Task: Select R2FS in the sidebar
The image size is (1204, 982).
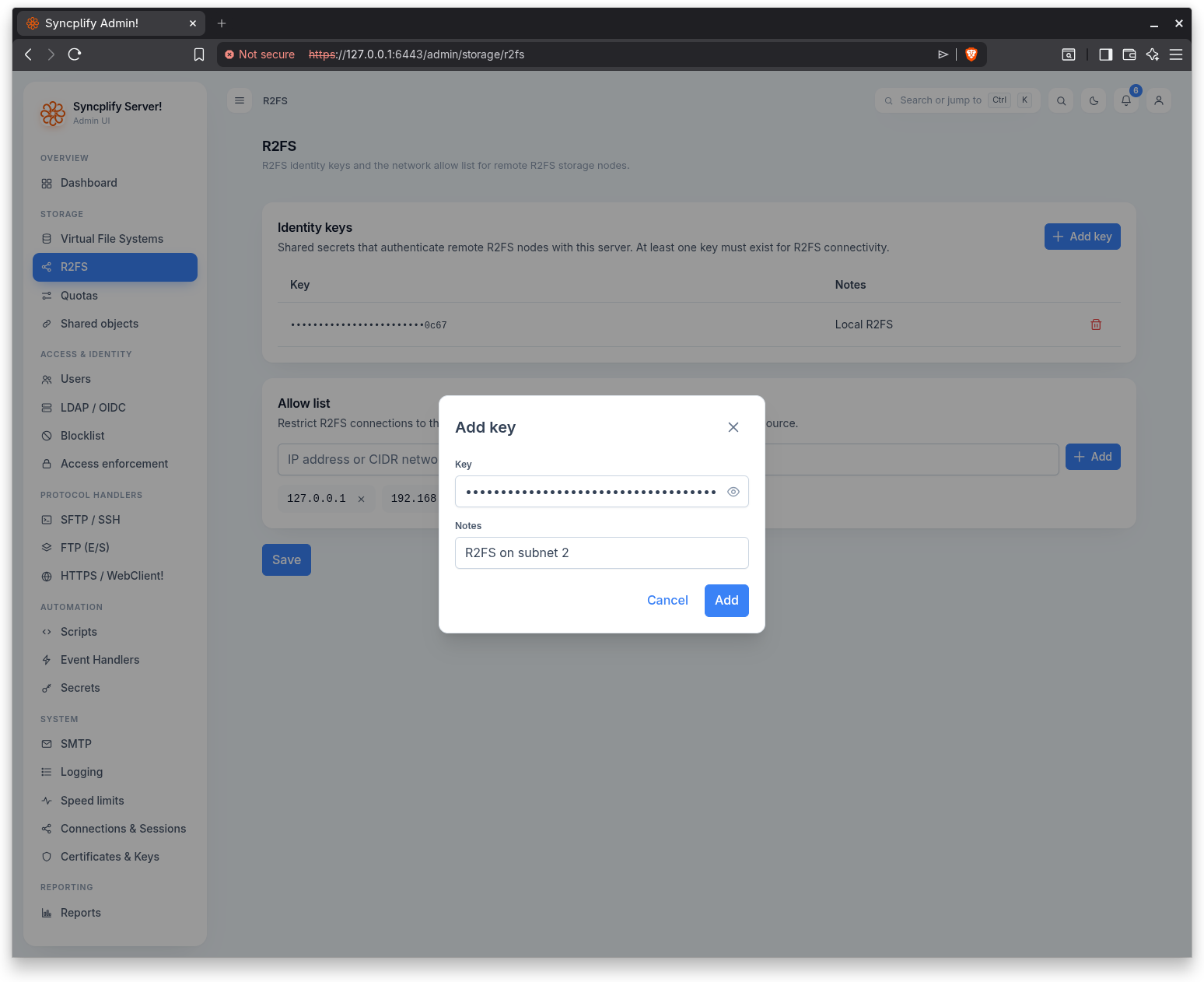Action: (115, 267)
